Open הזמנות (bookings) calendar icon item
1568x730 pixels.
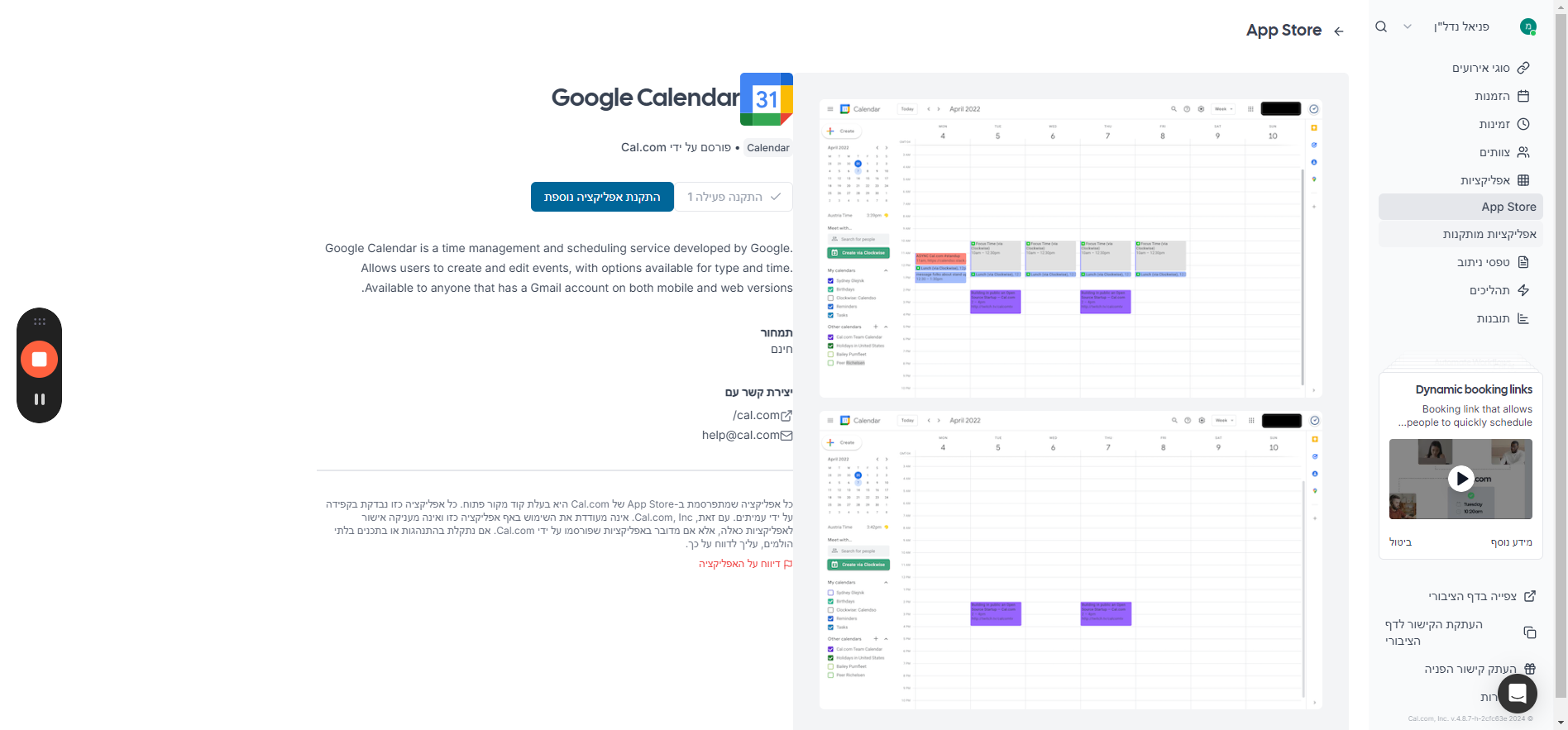point(1502,96)
